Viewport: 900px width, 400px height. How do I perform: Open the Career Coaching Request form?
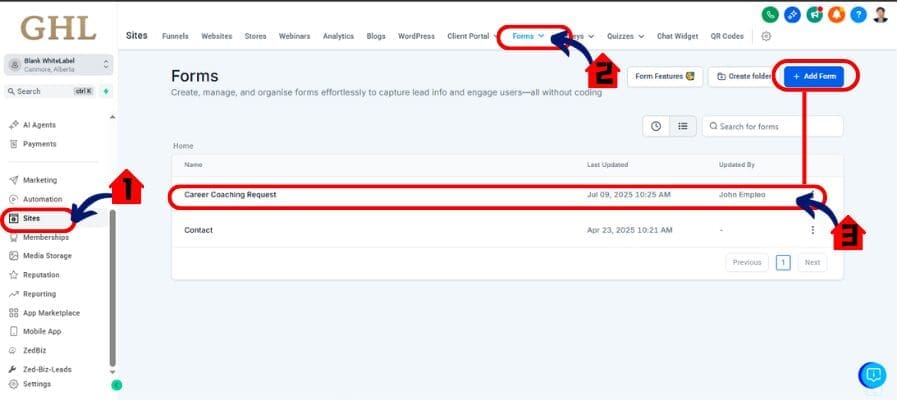point(230,195)
